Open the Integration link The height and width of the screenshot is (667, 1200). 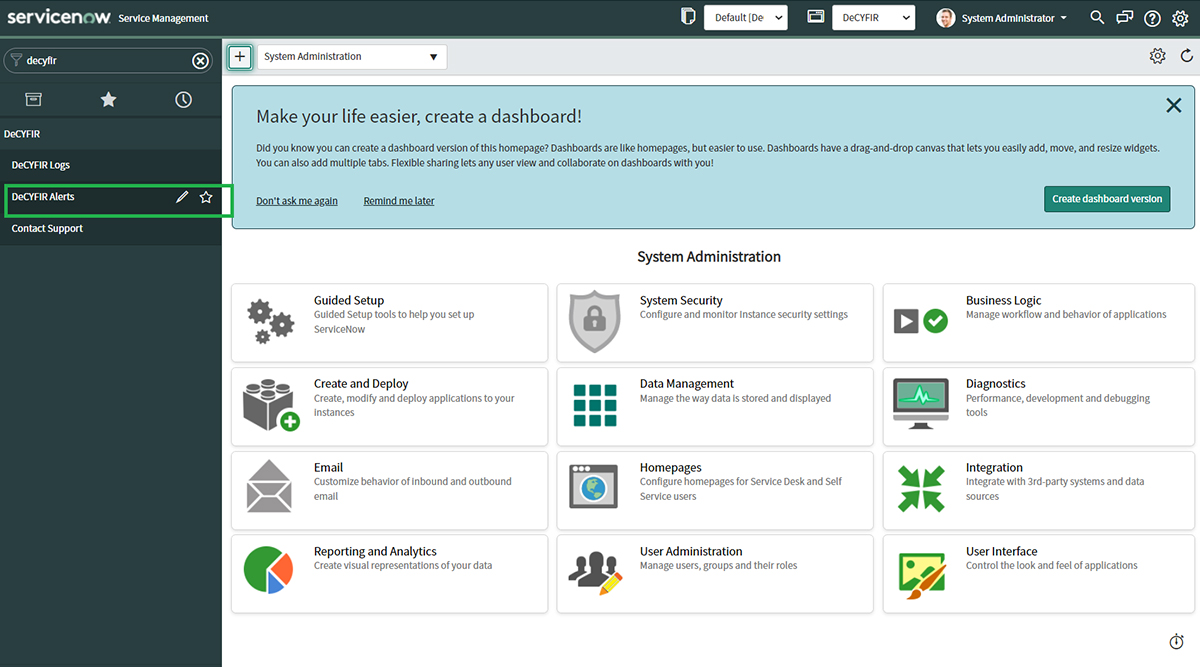pyautogui.click(x=994, y=468)
